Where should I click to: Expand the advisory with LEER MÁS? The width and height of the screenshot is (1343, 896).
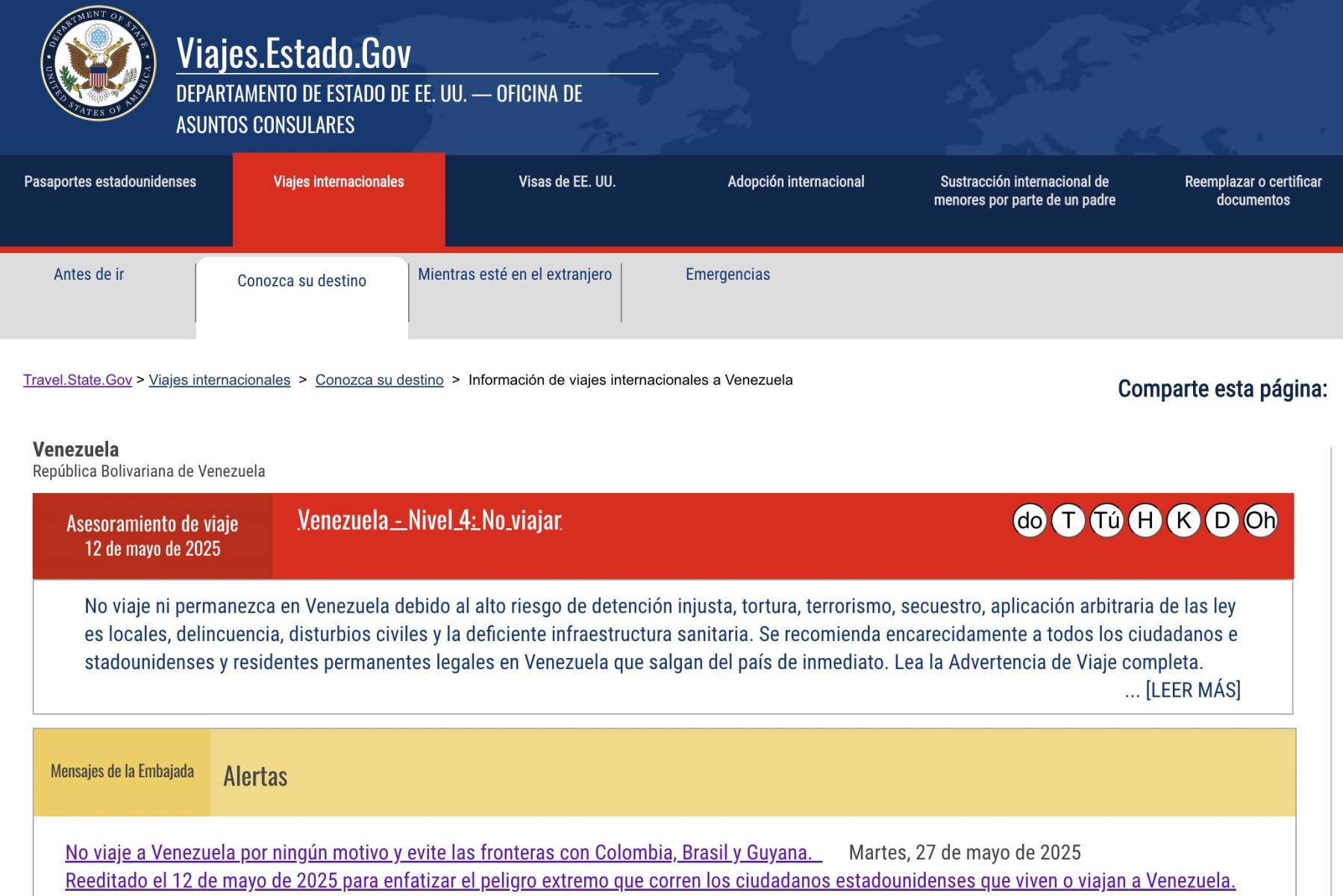coord(1193,690)
